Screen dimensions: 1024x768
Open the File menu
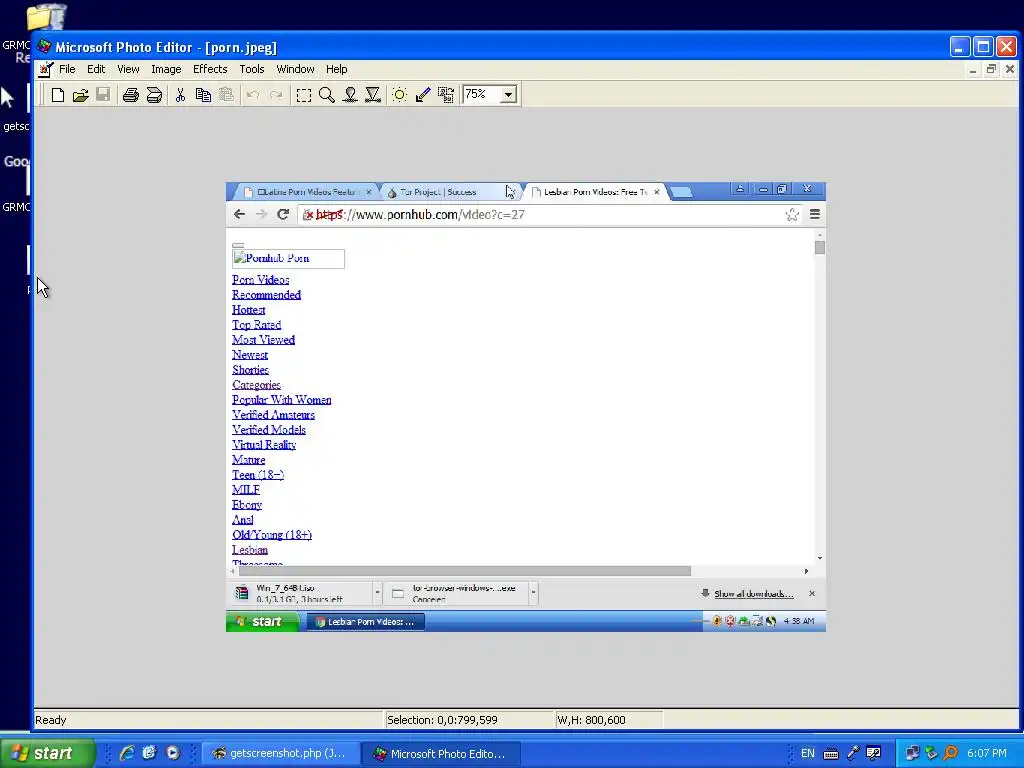point(67,69)
